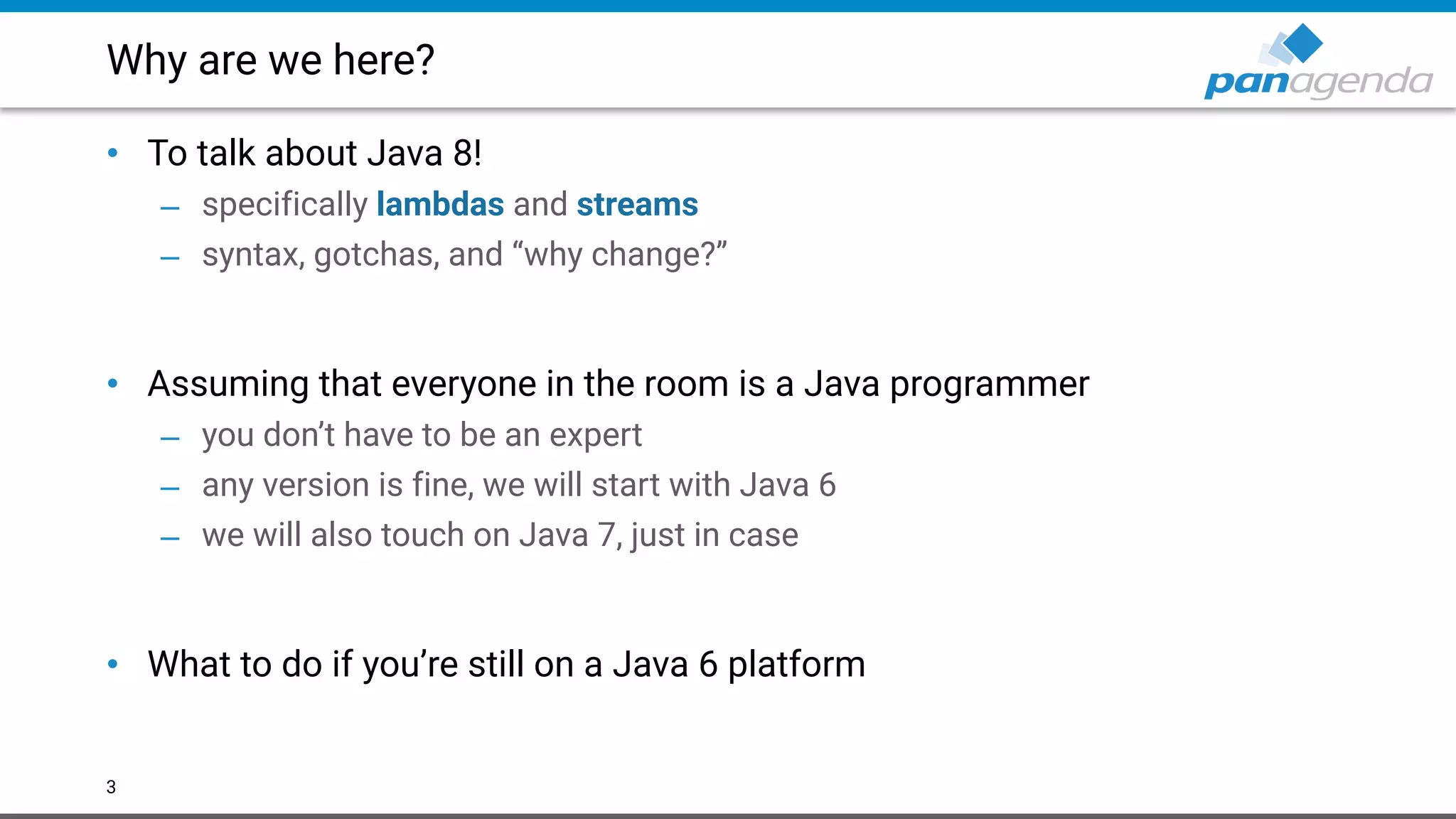Viewport: 1456px width, 819px height.
Task: Click the highlighted word 'lambdas'
Action: [x=440, y=205]
